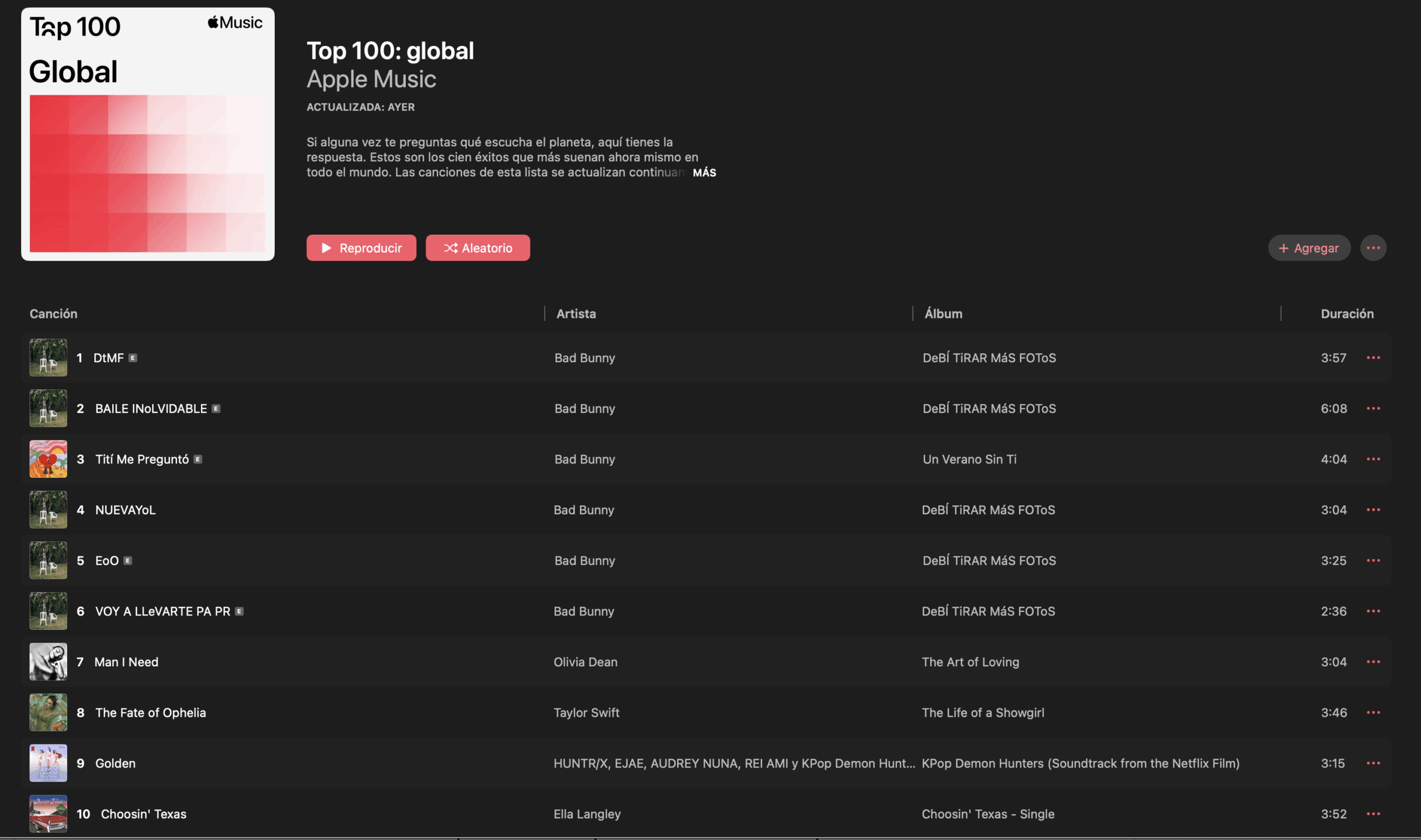Open Un Verano Sin Ti album link
This screenshot has width=1421, height=840.
(x=969, y=459)
